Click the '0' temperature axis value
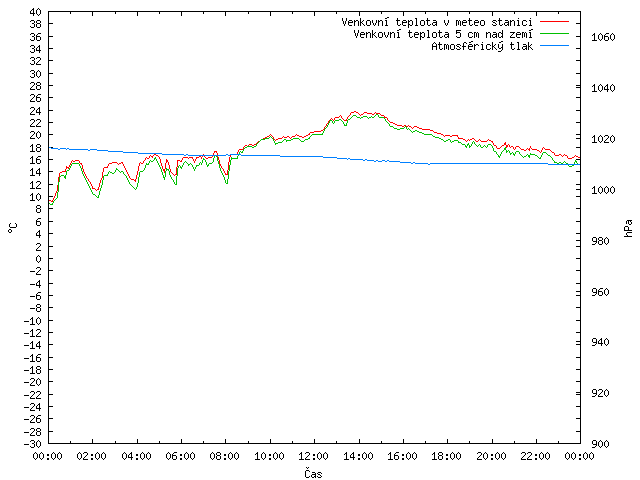Image resolution: width=640 pixels, height=480 pixels. [38, 259]
